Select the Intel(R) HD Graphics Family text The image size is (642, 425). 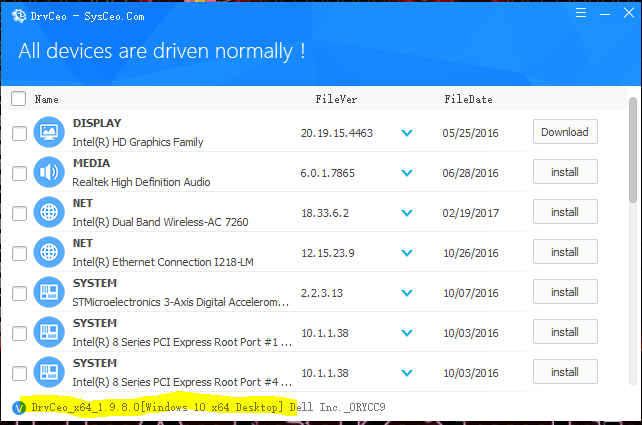click(138, 142)
